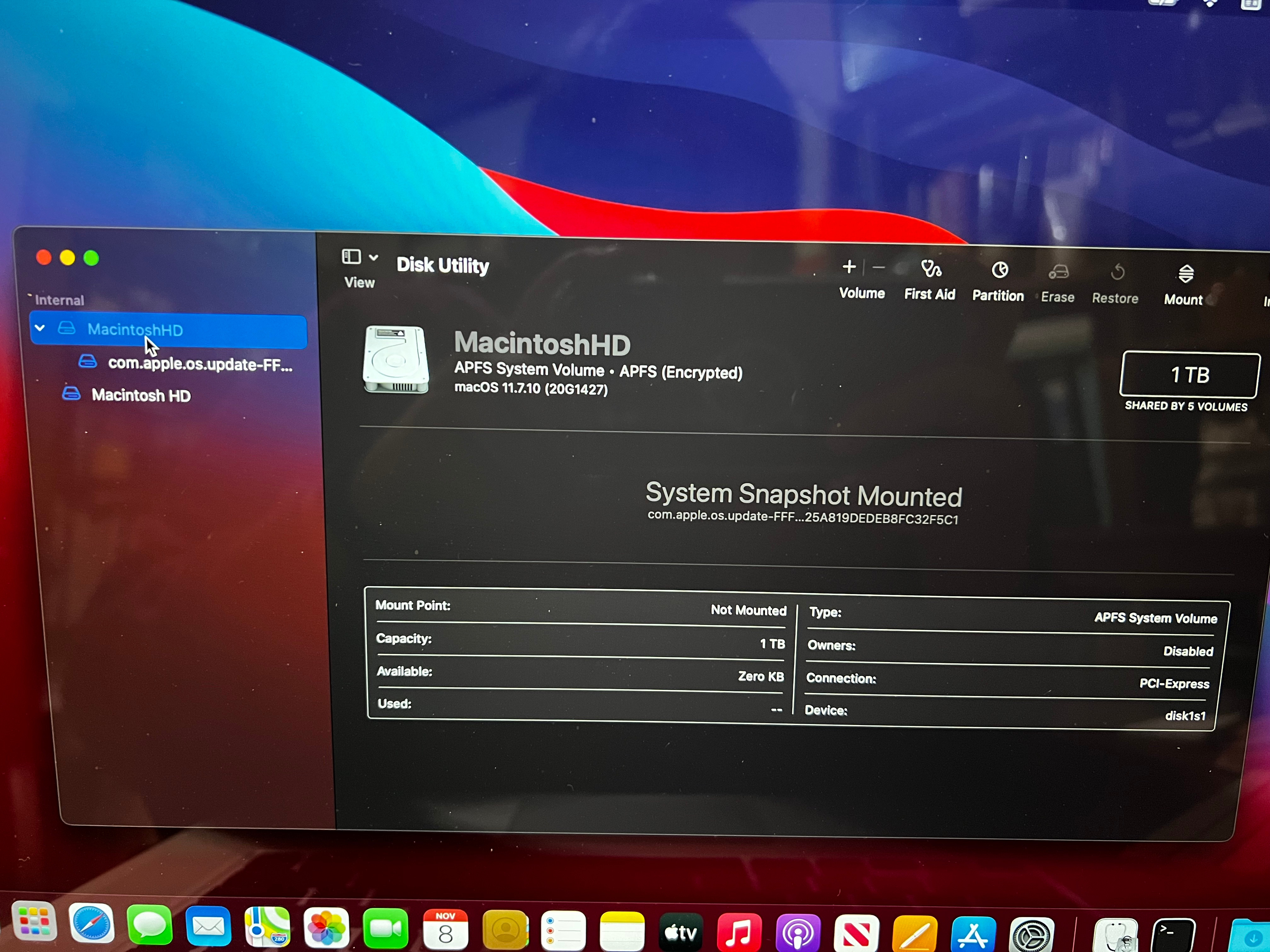The width and height of the screenshot is (1270, 952).
Task: Click the 'Disabled' owners value
Action: click(x=1188, y=651)
